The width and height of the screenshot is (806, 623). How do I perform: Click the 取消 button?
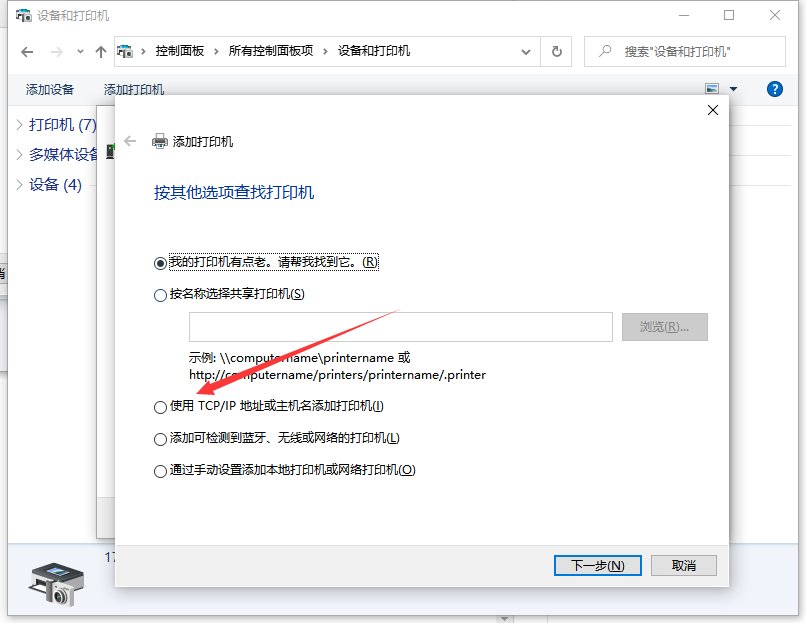684,565
